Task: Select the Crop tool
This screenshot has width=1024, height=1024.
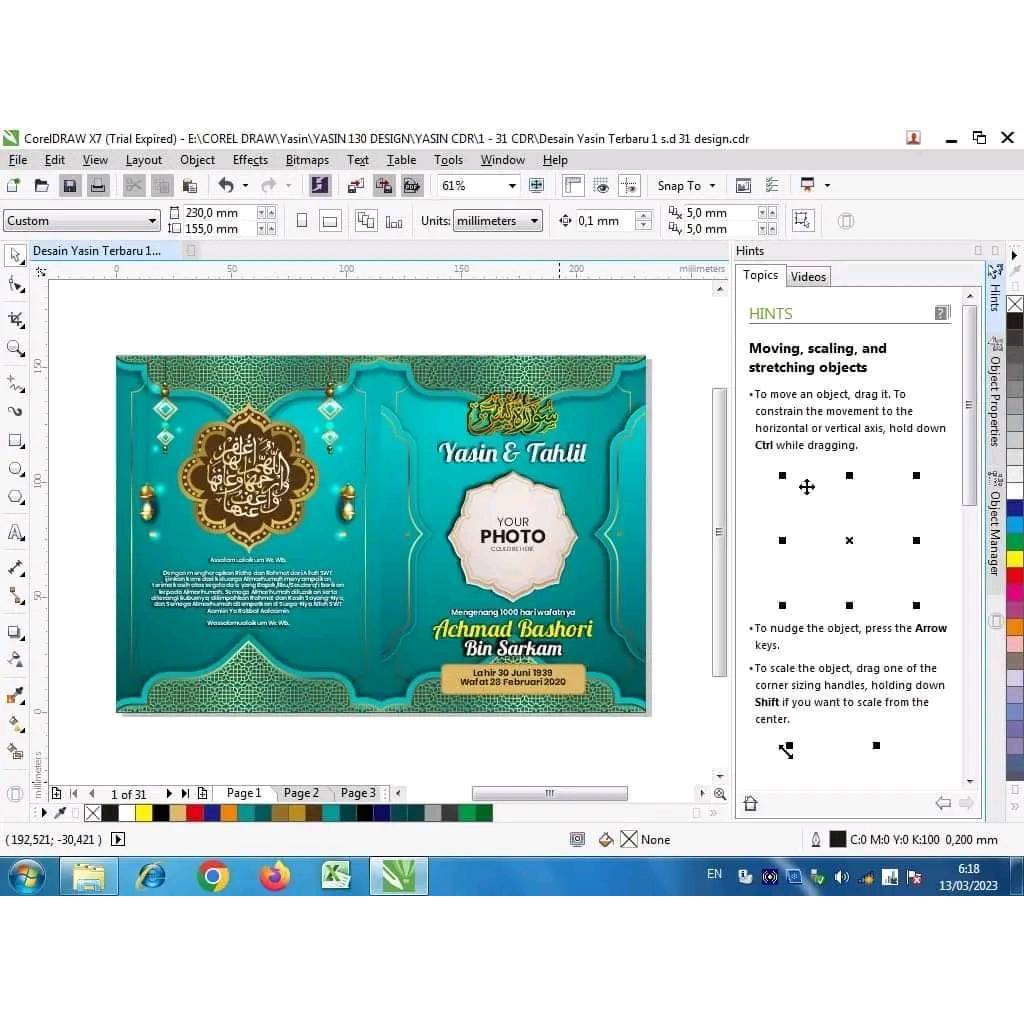Action: [x=16, y=319]
